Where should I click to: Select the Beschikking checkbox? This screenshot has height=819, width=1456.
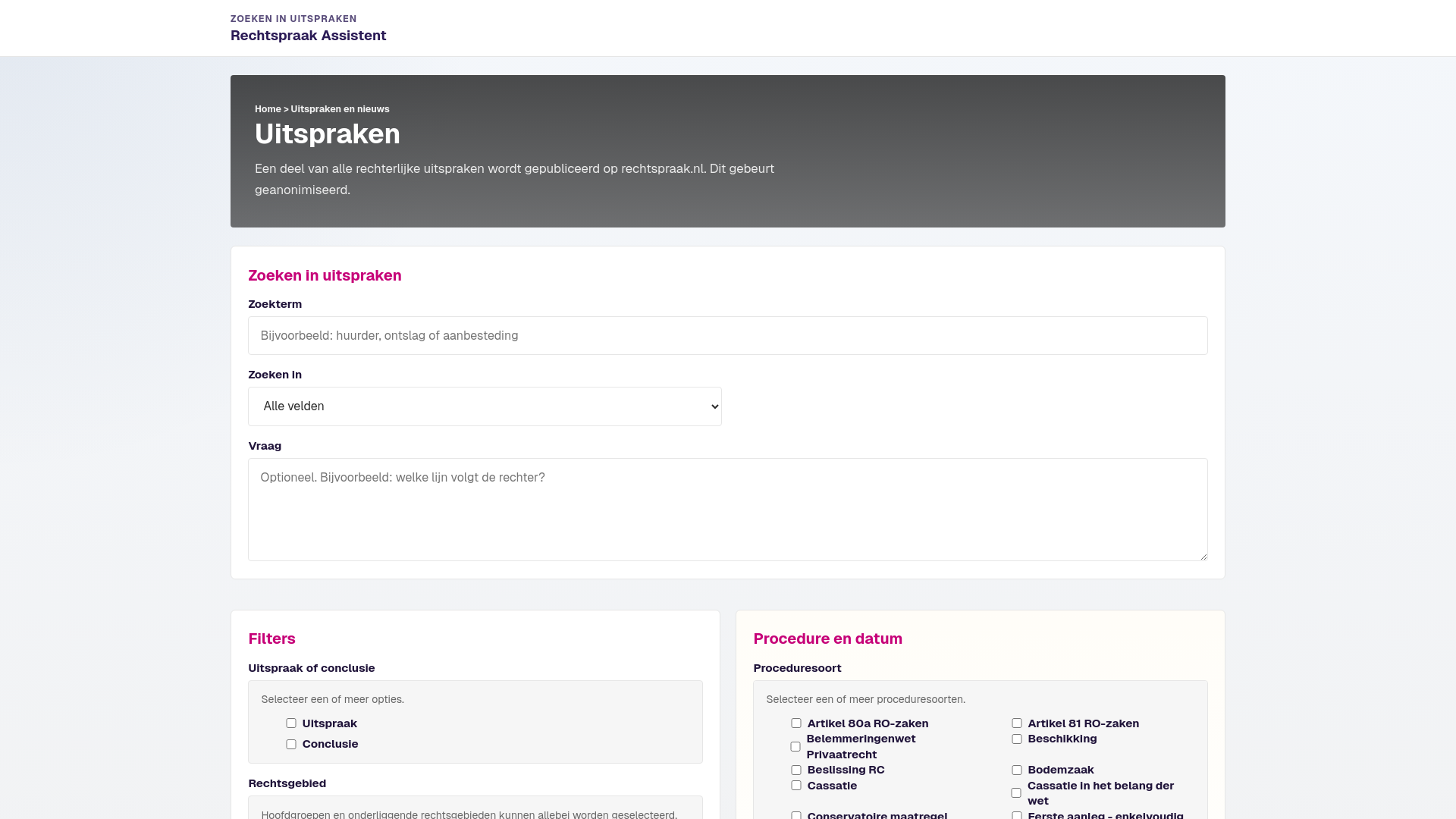pos(1017,739)
